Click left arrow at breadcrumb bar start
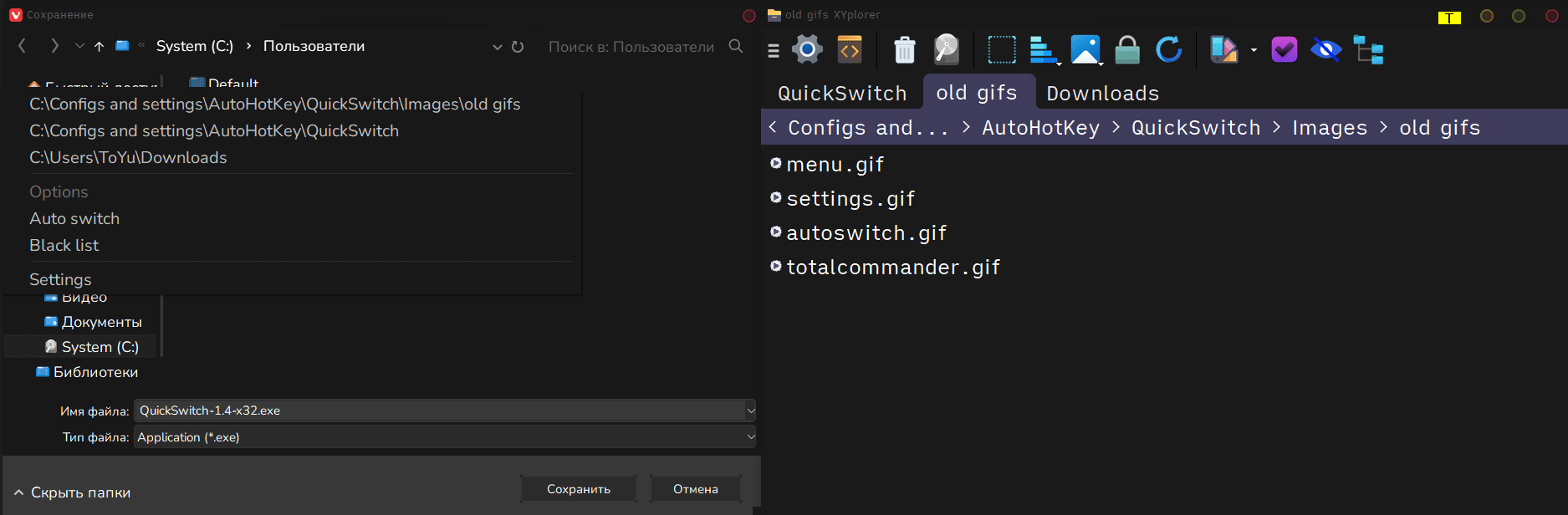 pyautogui.click(x=773, y=127)
